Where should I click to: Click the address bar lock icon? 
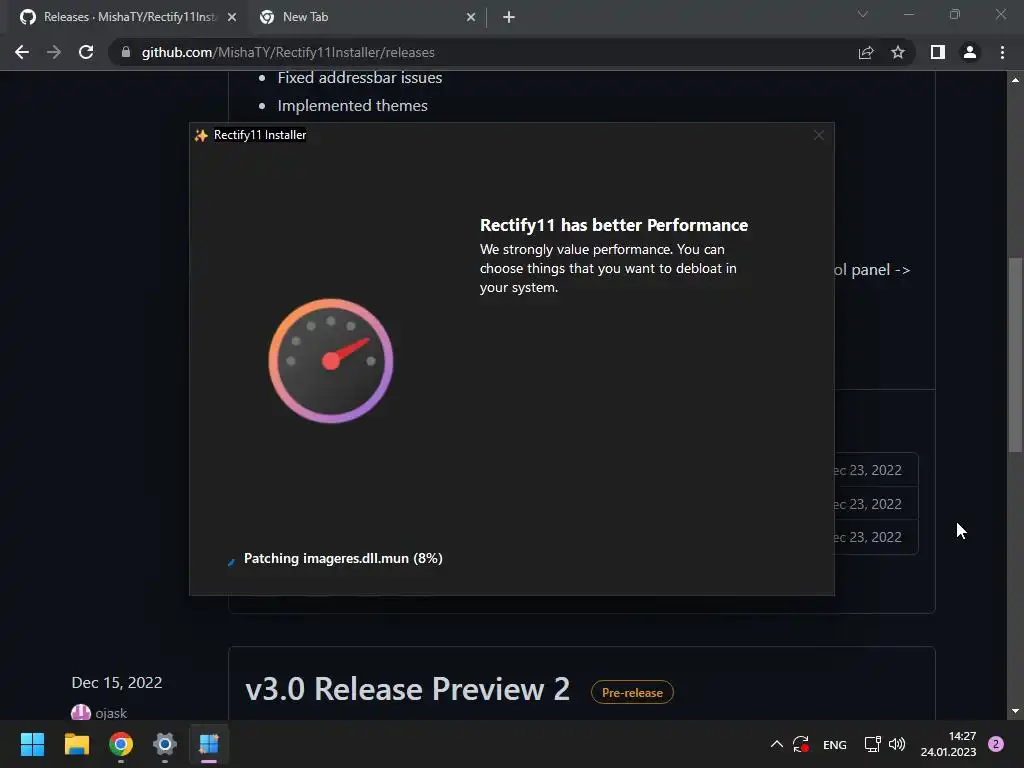point(126,52)
